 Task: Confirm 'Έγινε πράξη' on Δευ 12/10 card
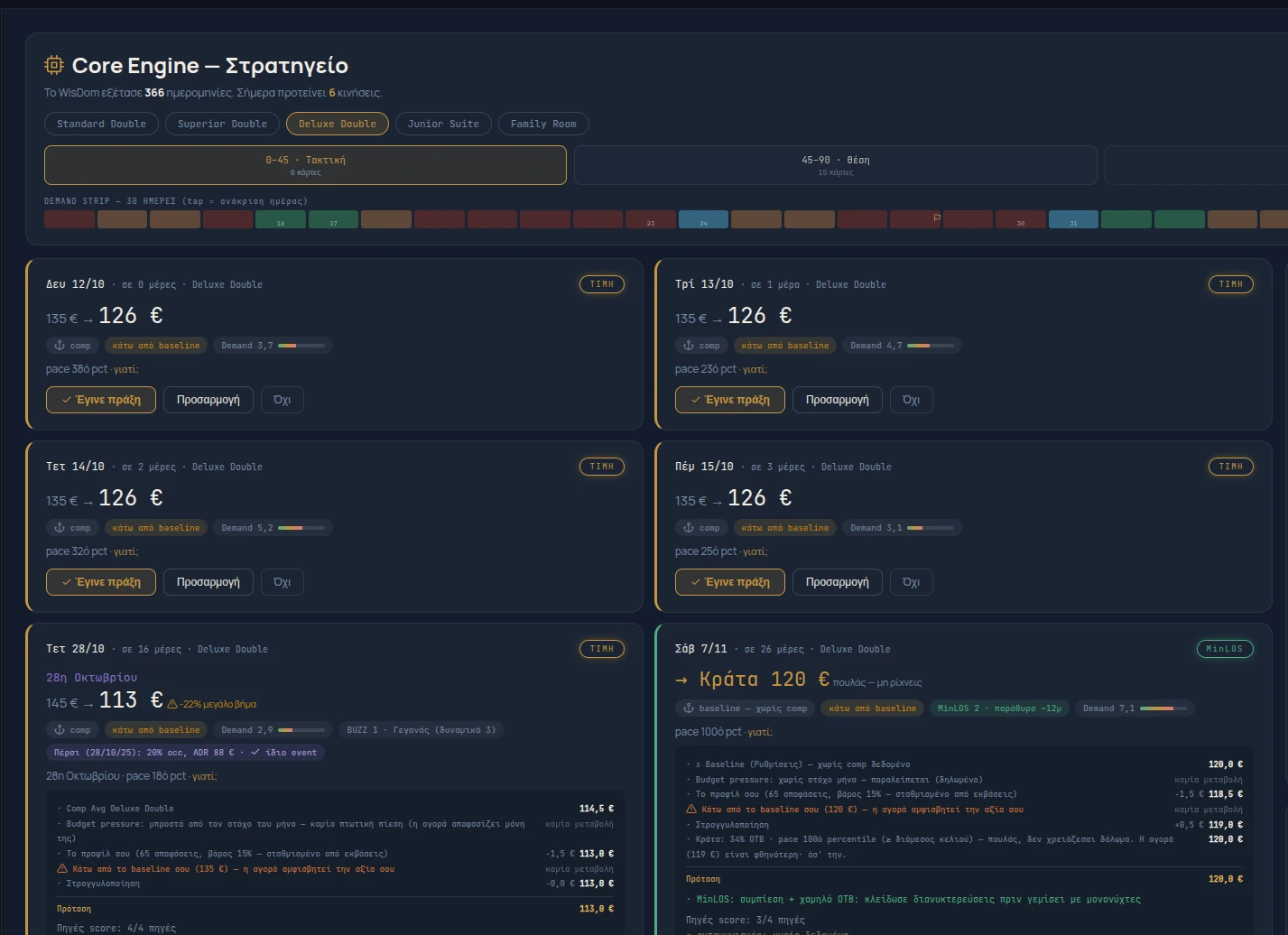100,400
